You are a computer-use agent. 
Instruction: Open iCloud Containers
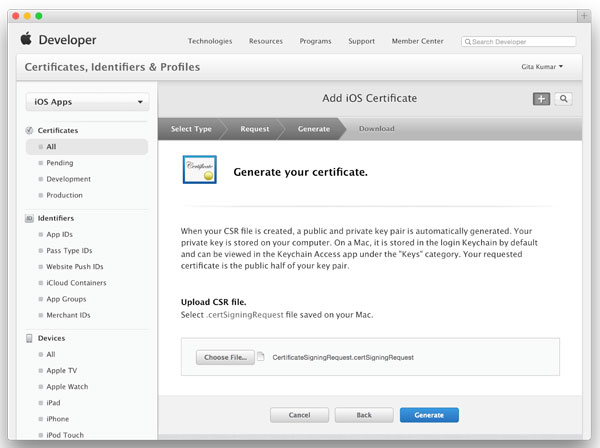click(76, 283)
